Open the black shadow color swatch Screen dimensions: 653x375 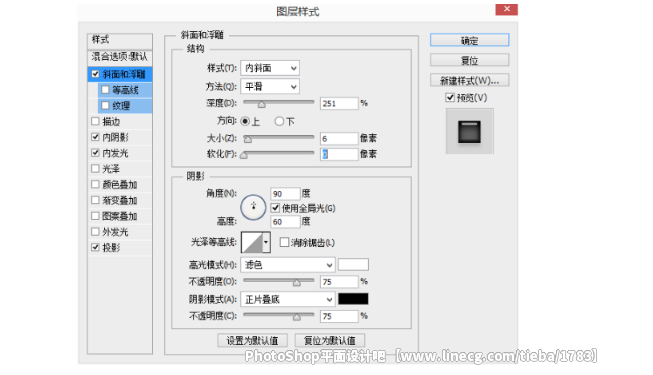click(x=353, y=299)
